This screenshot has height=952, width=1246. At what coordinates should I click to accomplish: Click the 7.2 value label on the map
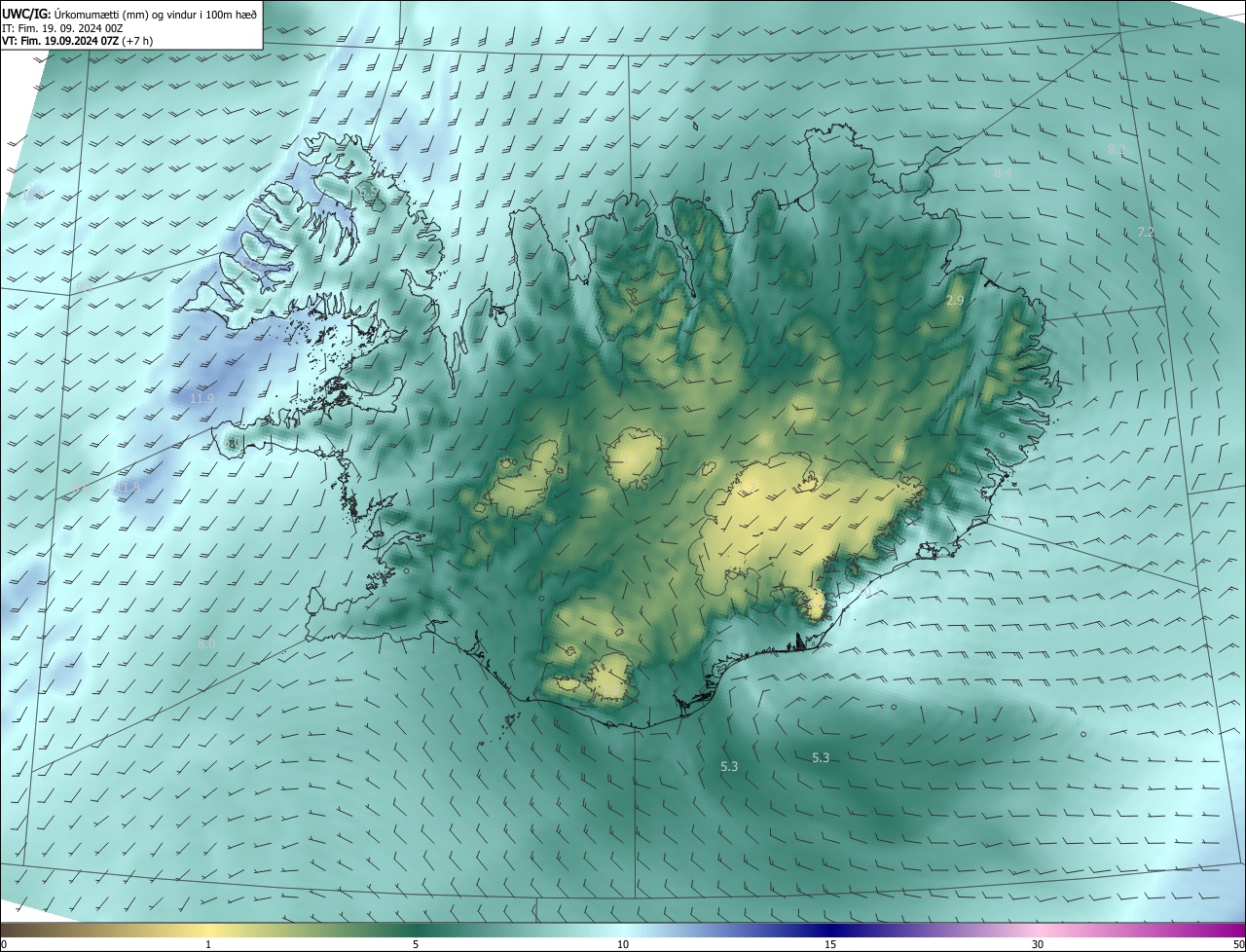1146,232
